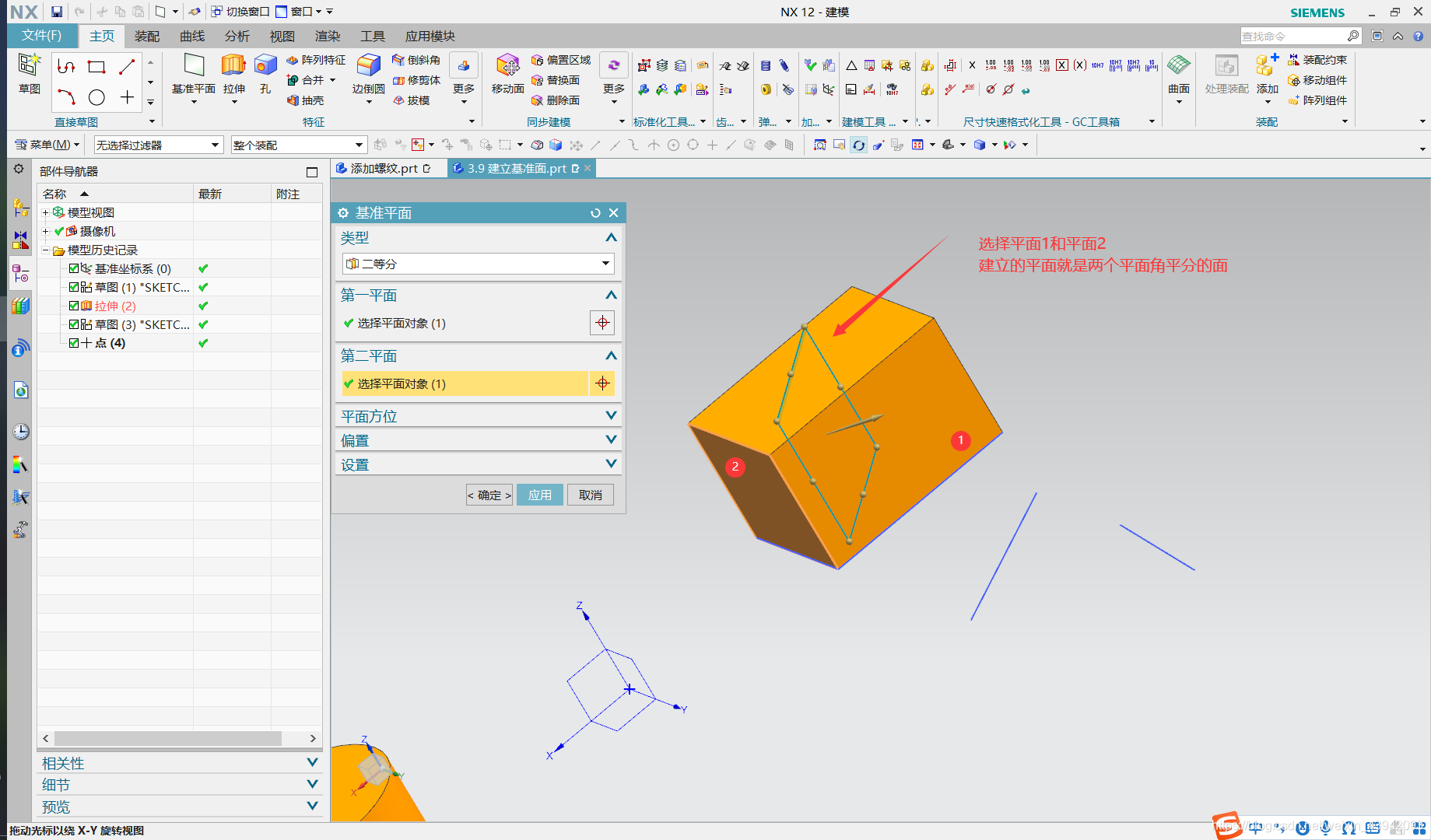Screen dimensions: 1431x840
Task: Expand the 模型视图 tree node
Action: [x=45, y=212]
